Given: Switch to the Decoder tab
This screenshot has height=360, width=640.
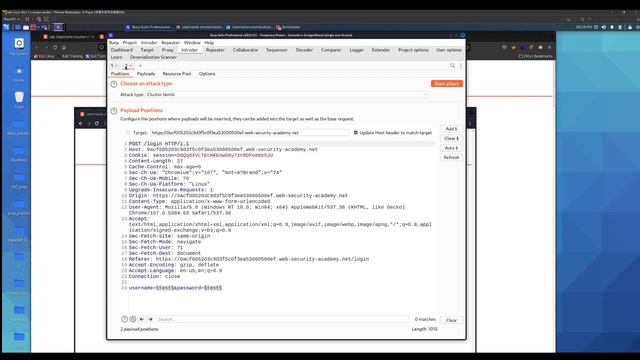Looking at the screenshot, I should 304,50.
